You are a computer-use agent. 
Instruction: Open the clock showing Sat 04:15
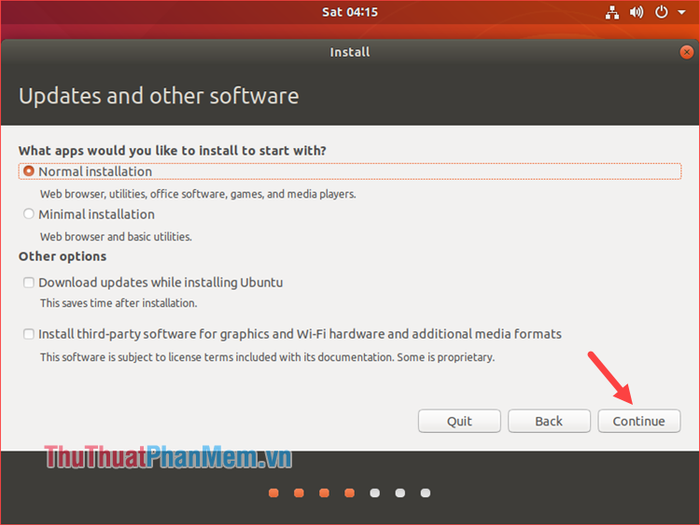pos(350,12)
